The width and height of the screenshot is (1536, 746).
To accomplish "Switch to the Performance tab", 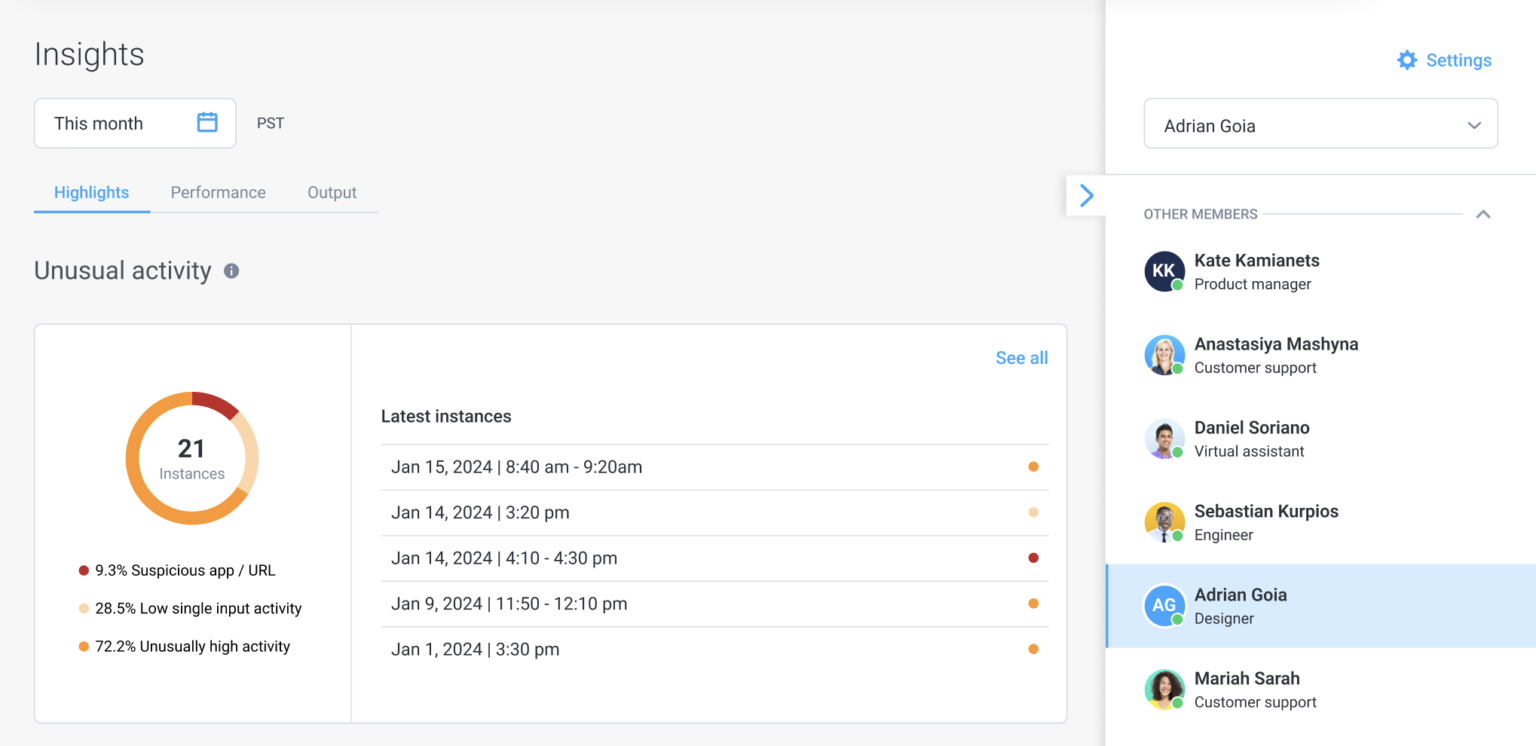I will (x=218, y=192).
